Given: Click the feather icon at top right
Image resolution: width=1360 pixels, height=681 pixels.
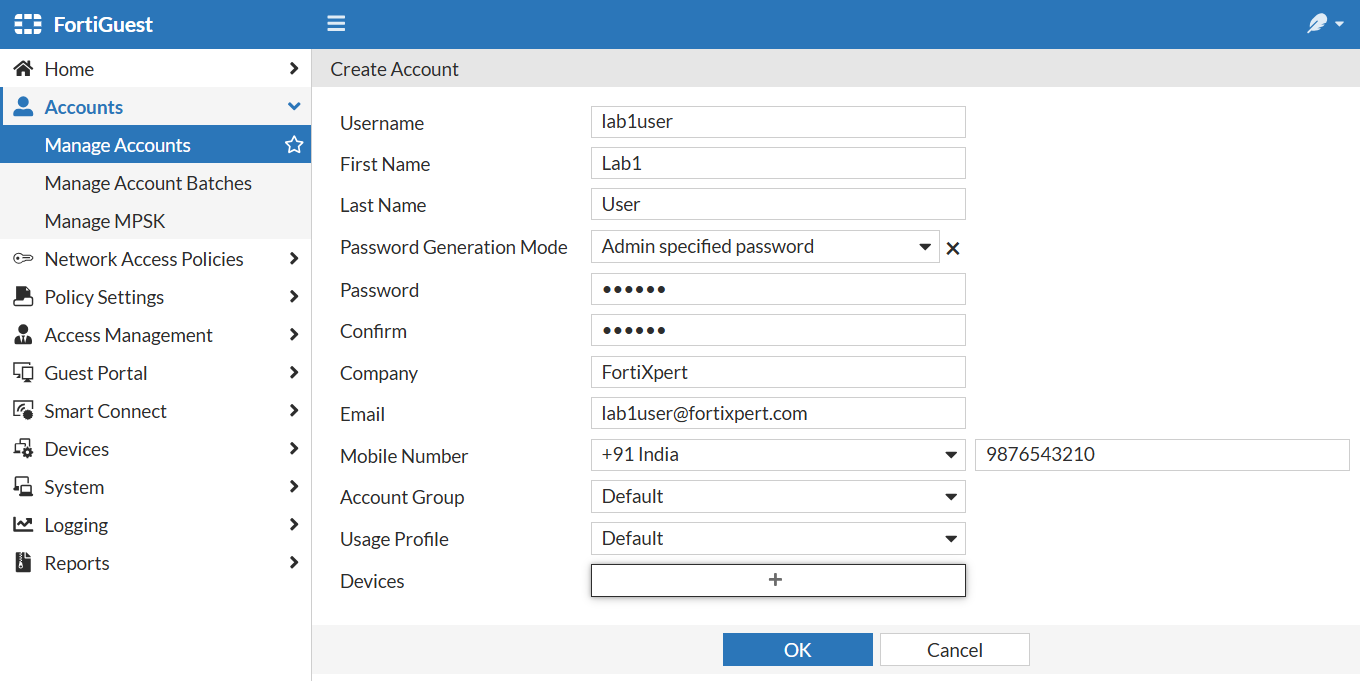Looking at the screenshot, I should [1318, 22].
